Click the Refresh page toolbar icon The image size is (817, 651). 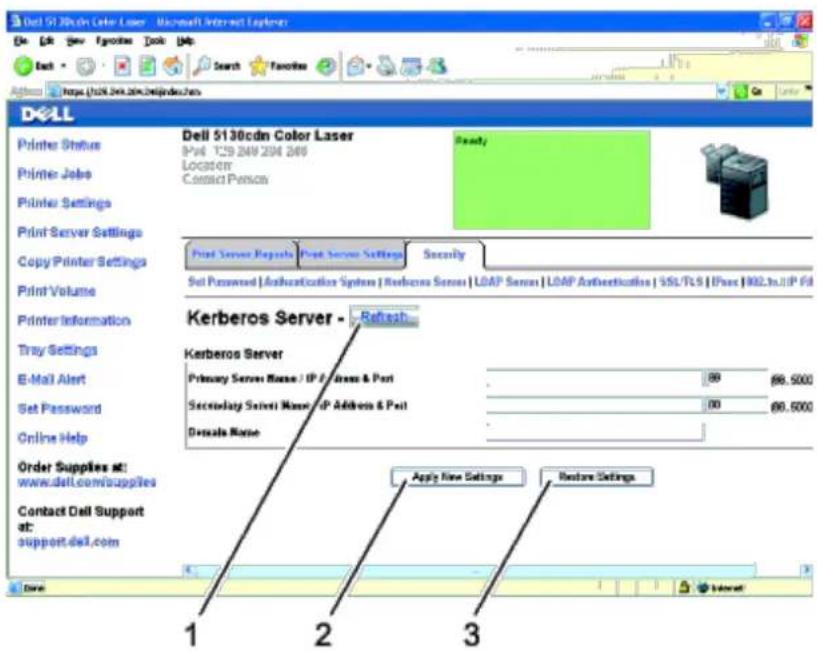click(x=147, y=66)
